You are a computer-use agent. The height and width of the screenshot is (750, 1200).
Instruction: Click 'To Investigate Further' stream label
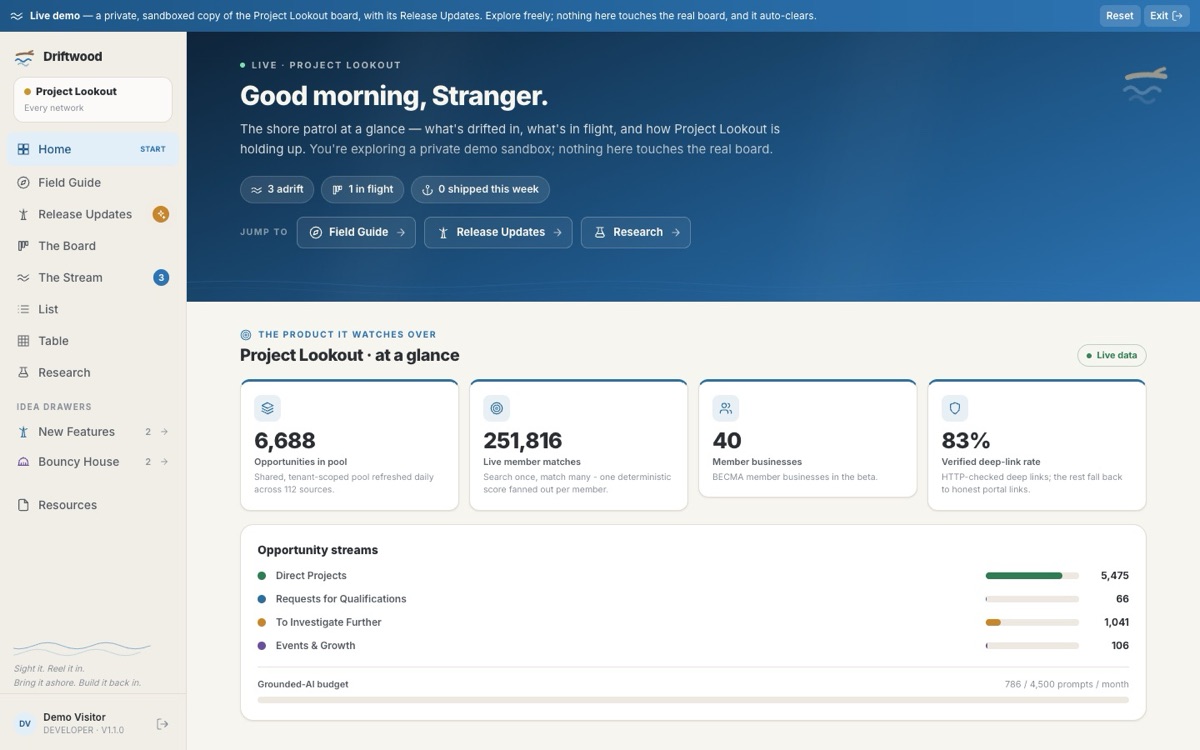coord(328,622)
